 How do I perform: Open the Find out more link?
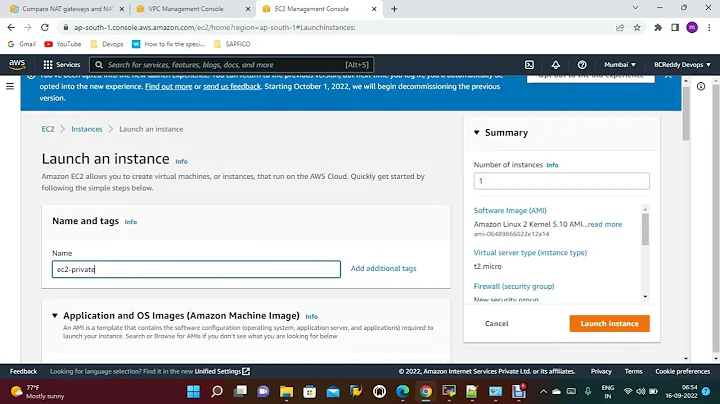coord(169,86)
